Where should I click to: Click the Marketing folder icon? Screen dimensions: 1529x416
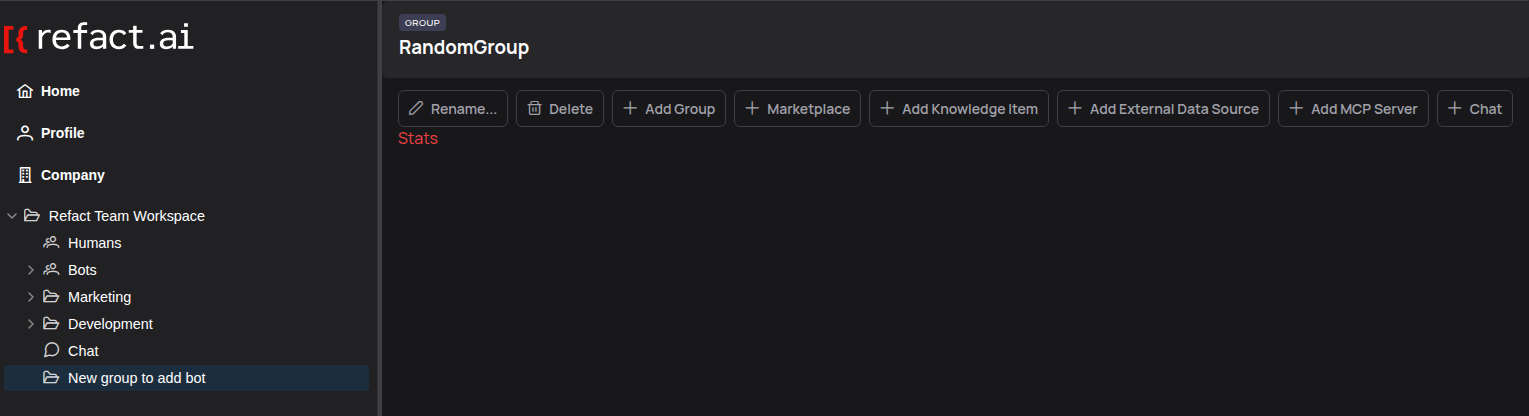pyautogui.click(x=51, y=297)
